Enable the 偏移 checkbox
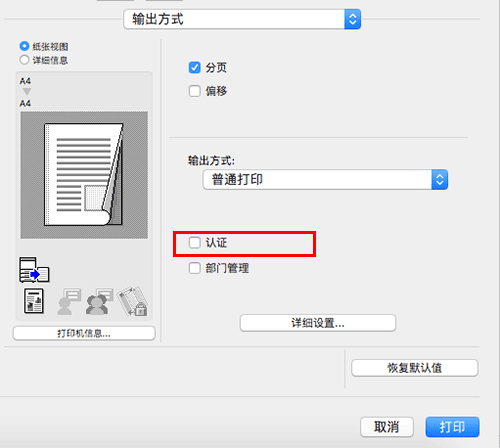The width and height of the screenshot is (500, 448). click(x=195, y=91)
